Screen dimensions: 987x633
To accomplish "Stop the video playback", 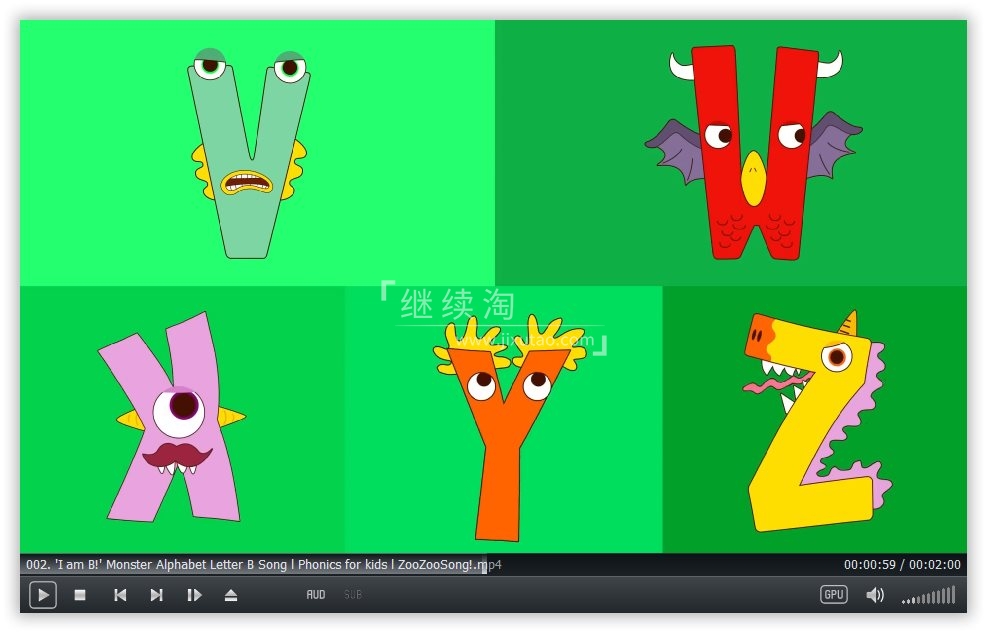I will [80, 595].
